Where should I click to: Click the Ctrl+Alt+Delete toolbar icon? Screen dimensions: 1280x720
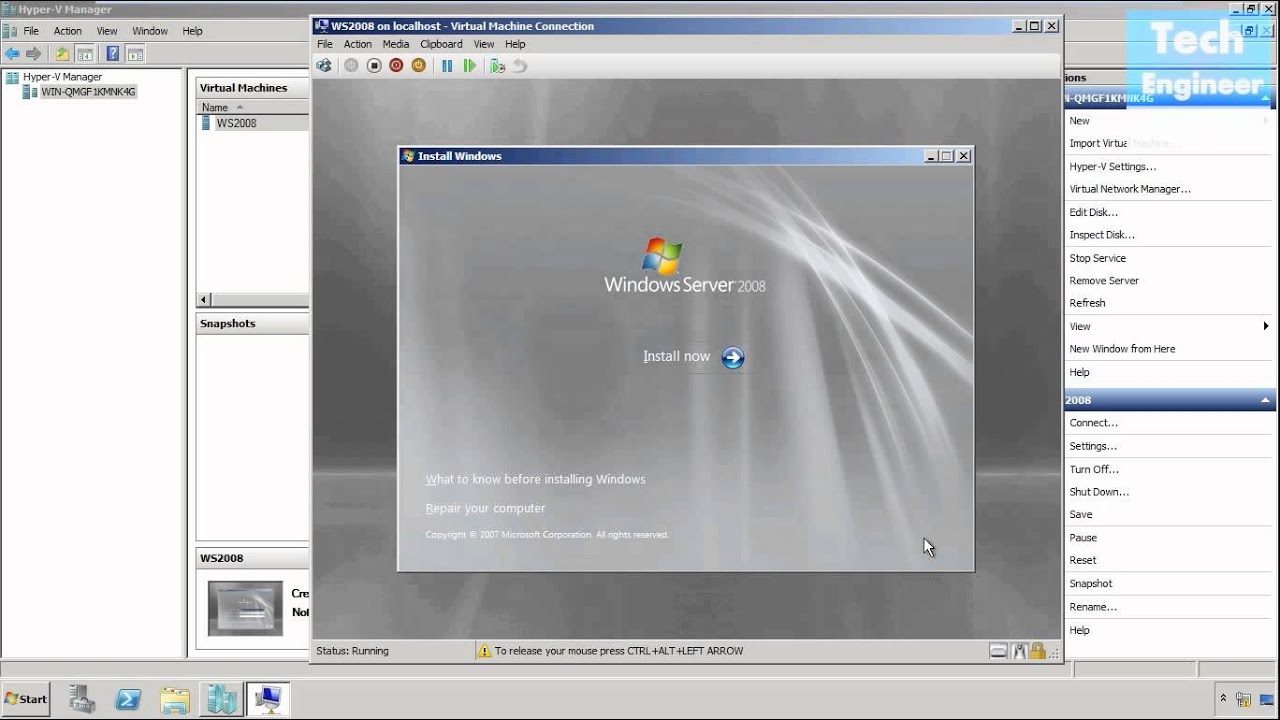(324, 66)
